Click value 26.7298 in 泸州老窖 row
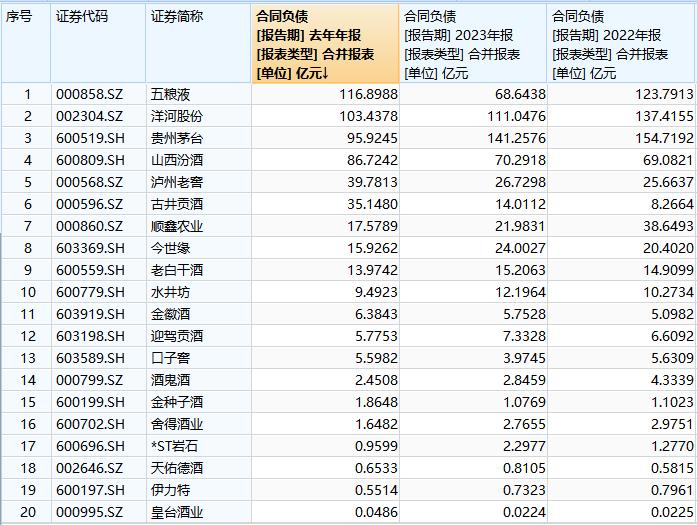This screenshot has height=525, width=697. (x=521, y=182)
